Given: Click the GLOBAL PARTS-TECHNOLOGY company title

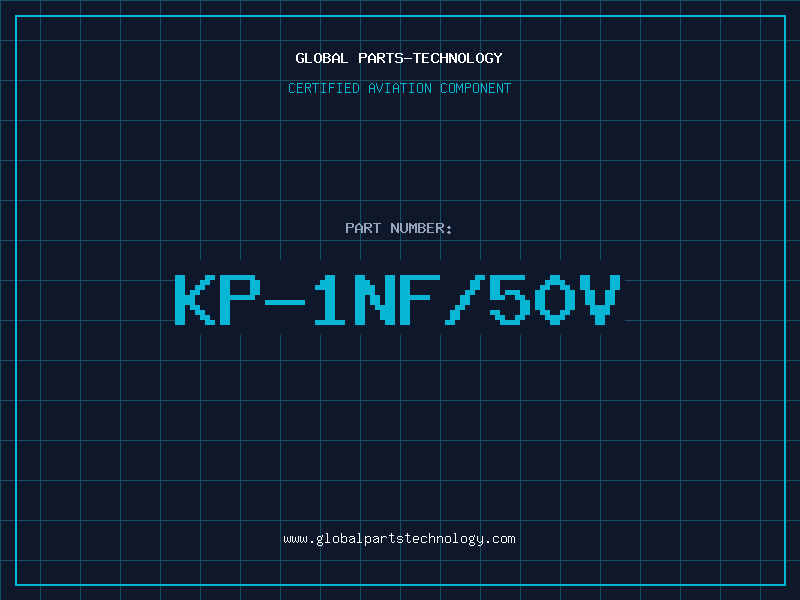Looking at the screenshot, I should click(399, 58).
